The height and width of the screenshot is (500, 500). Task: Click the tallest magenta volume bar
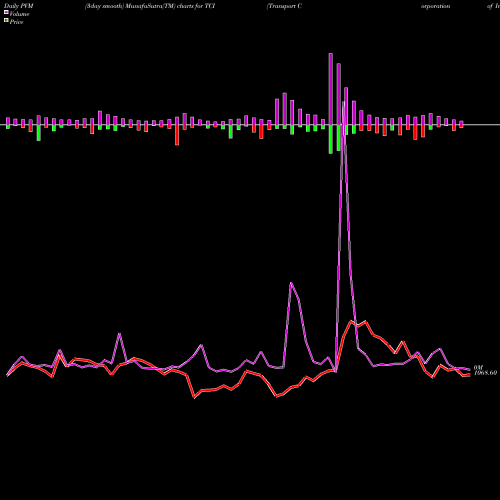click(x=331, y=89)
